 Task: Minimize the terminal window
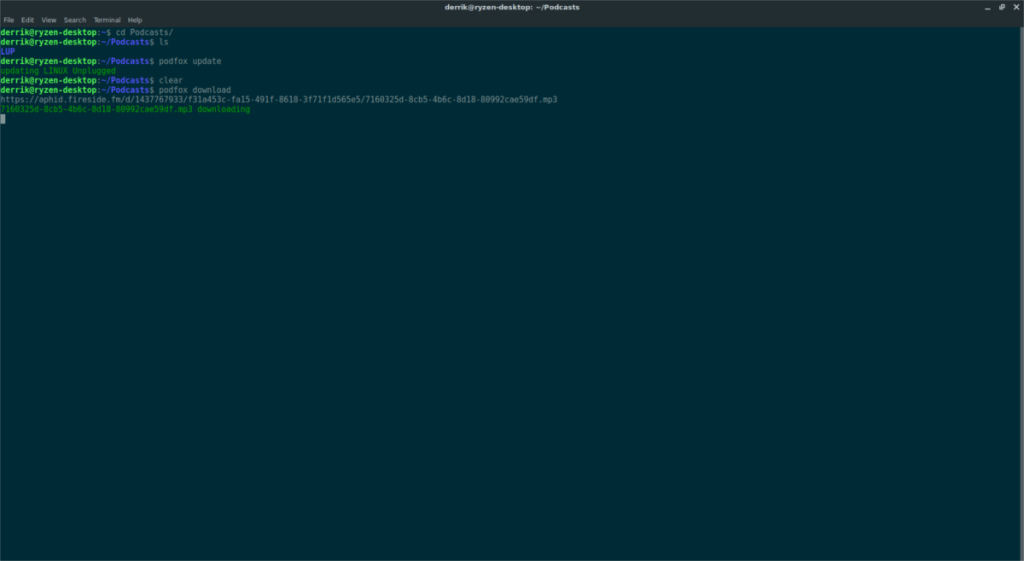click(x=987, y=8)
